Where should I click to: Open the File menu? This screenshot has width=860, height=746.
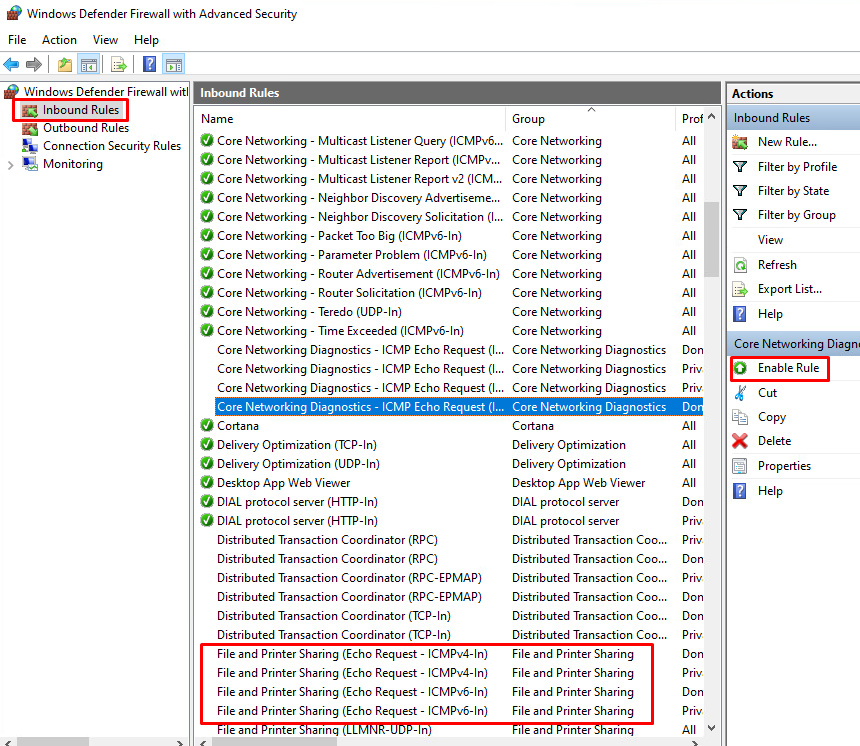pos(17,40)
